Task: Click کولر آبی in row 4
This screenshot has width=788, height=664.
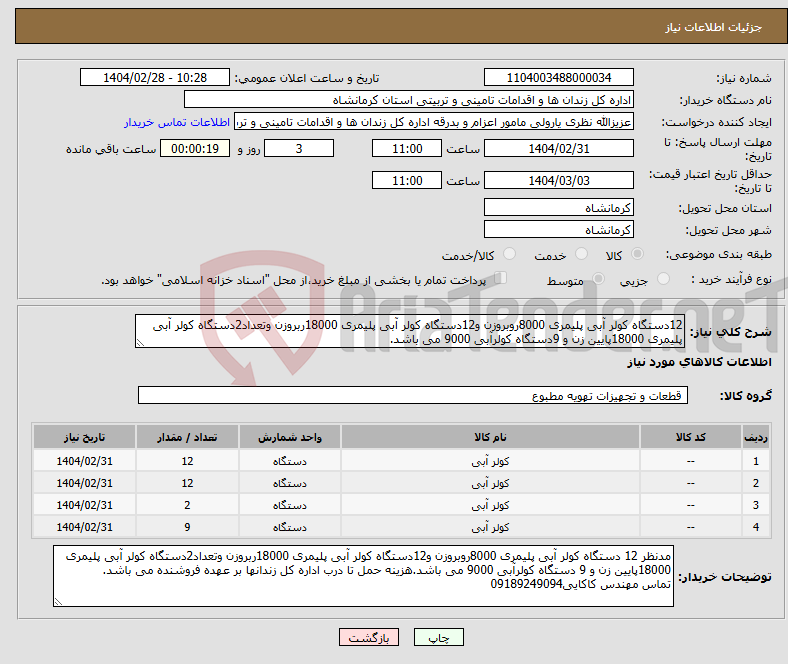Action: point(490,527)
